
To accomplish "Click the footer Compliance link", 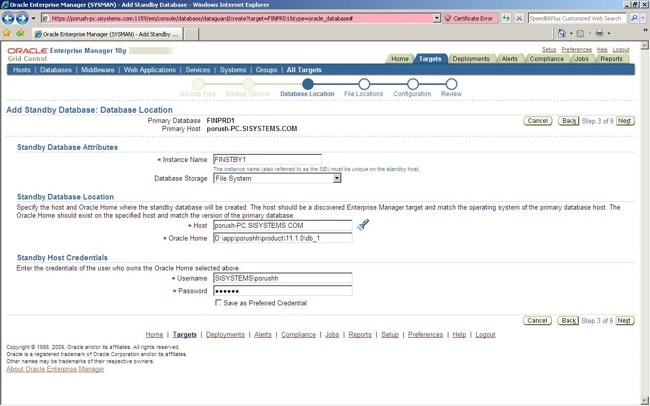I will point(298,334).
